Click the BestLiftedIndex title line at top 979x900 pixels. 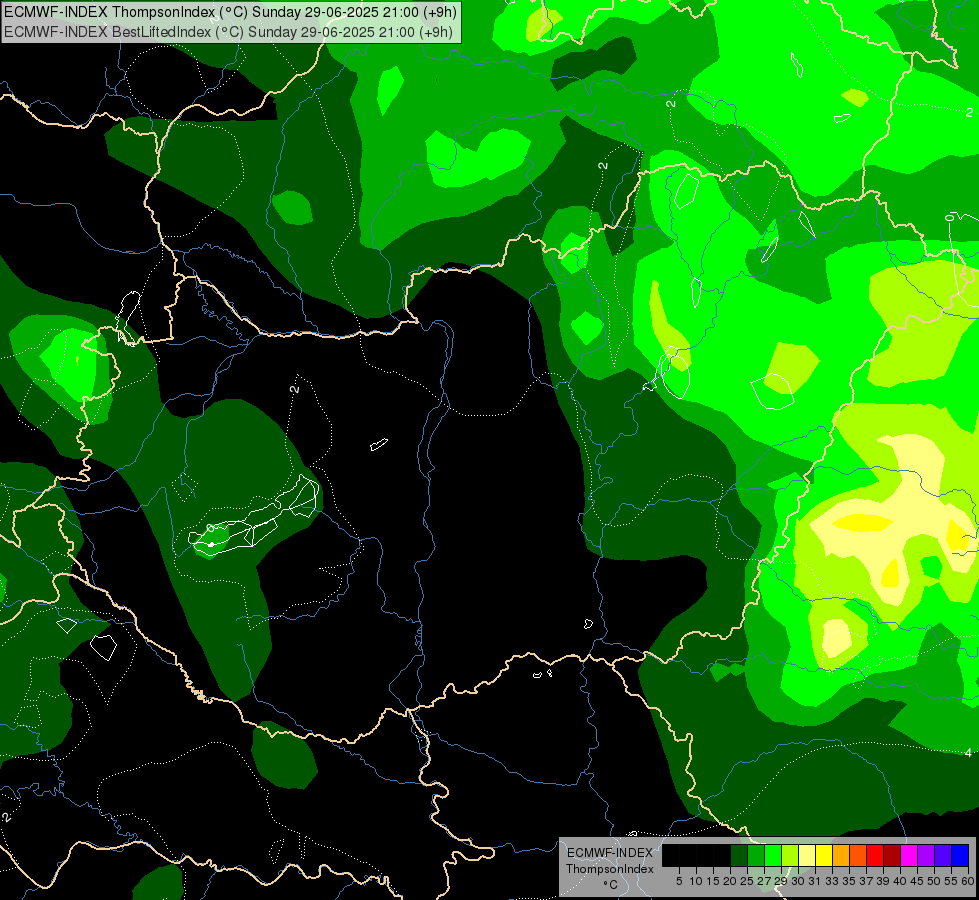[229, 32]
